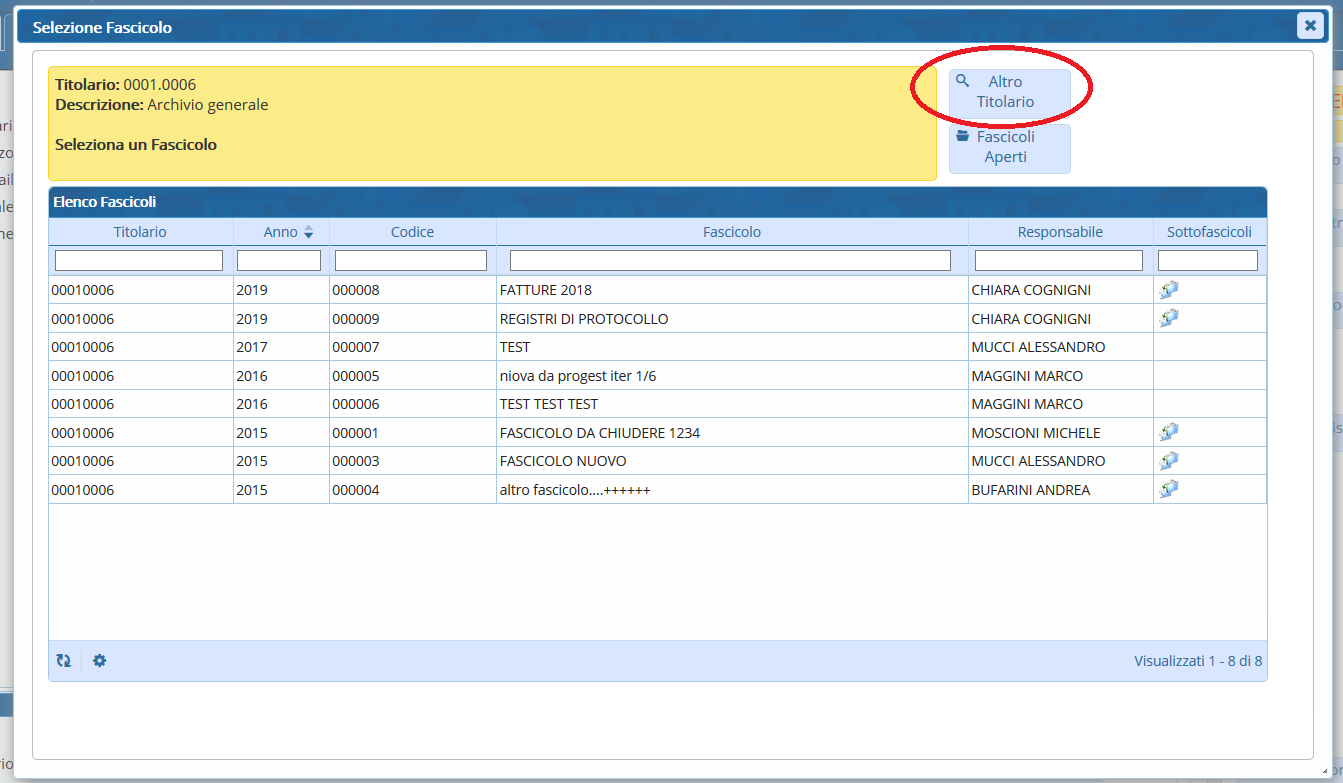Click the Altro Titolario button
Screen dimensions: 1343x783
point(1008,92)
